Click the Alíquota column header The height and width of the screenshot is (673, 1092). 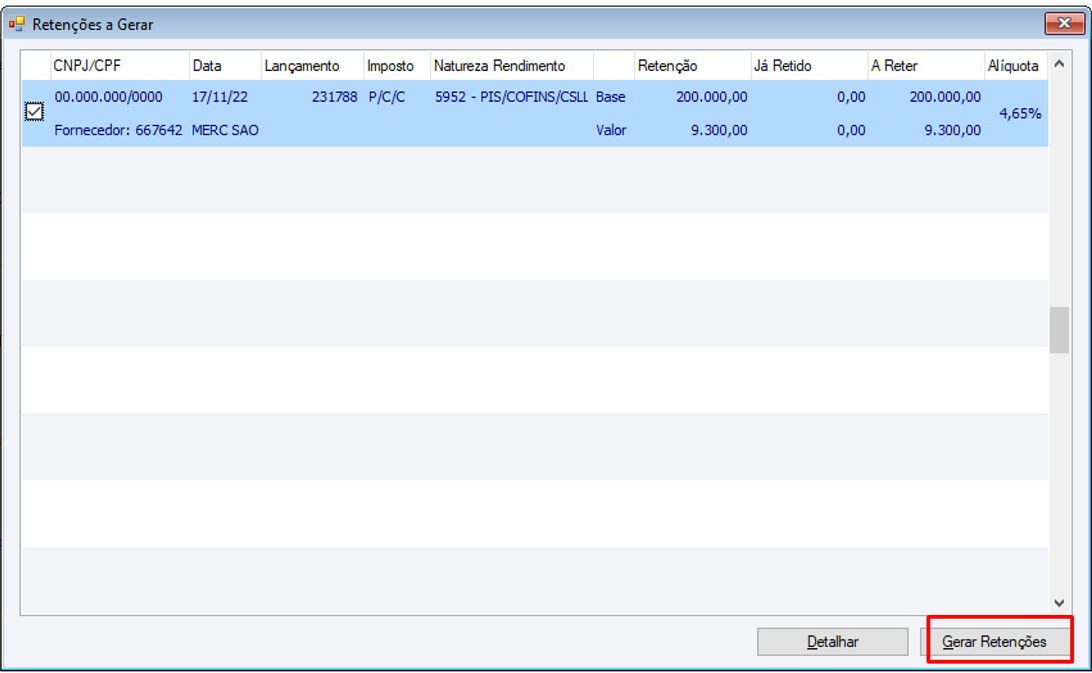[x=1015, y=66]
